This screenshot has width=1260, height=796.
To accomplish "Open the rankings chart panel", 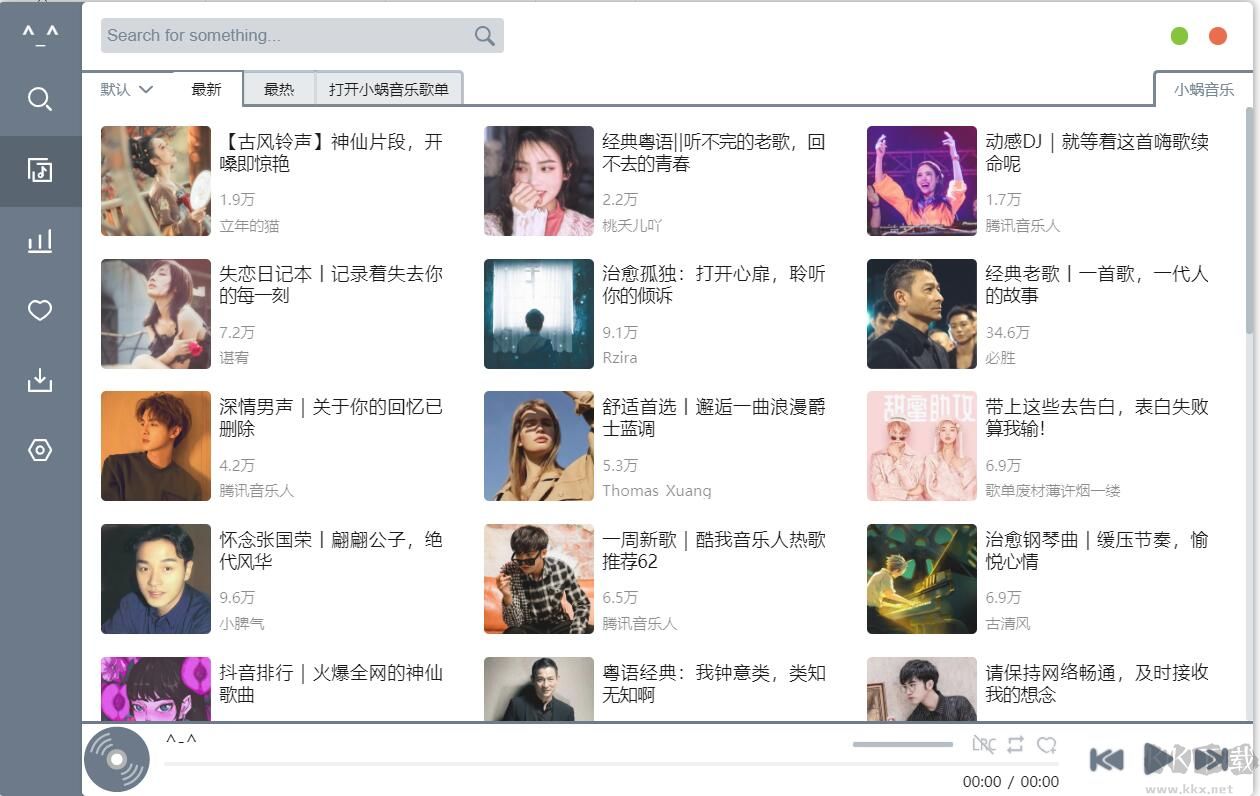I will pyautogui.click(x=40, y=240).
